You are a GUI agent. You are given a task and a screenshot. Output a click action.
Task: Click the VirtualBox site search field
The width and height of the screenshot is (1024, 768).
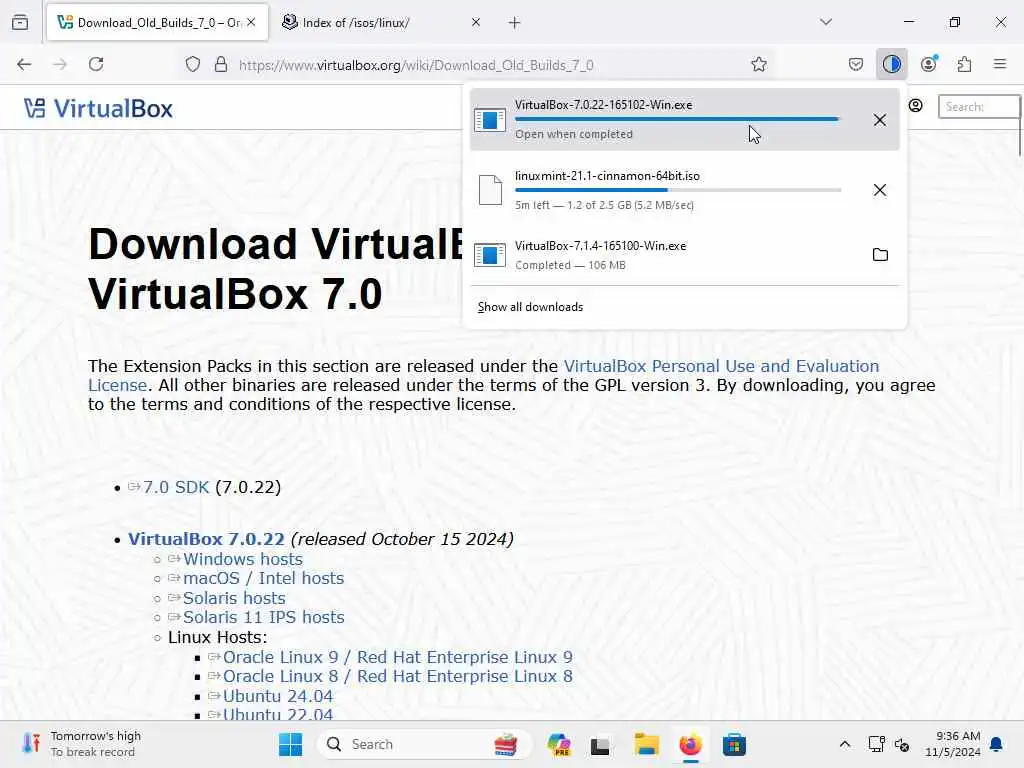click(978, 106)
